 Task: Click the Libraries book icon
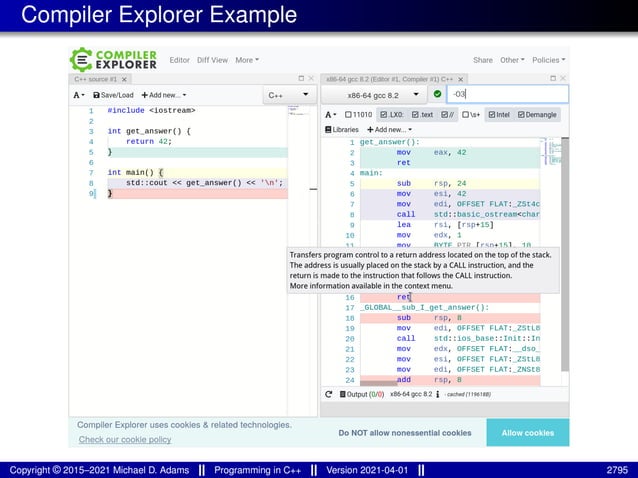pyautogui.click(x=328, y=130)
